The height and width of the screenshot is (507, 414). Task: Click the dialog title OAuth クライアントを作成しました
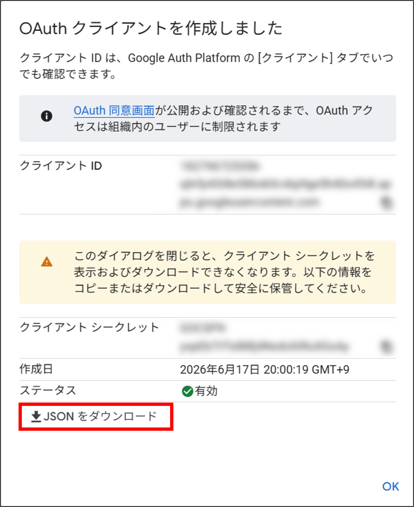(151, 28)
